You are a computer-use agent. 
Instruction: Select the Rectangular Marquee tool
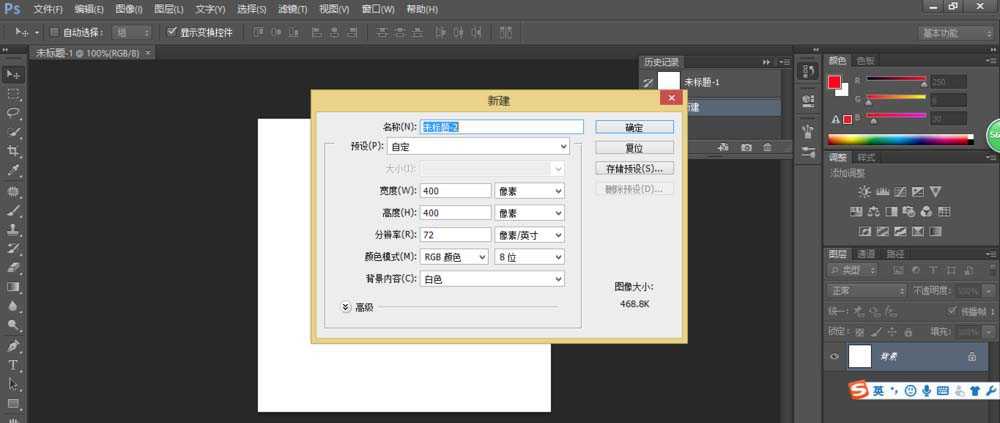click(x=14, y=94)
